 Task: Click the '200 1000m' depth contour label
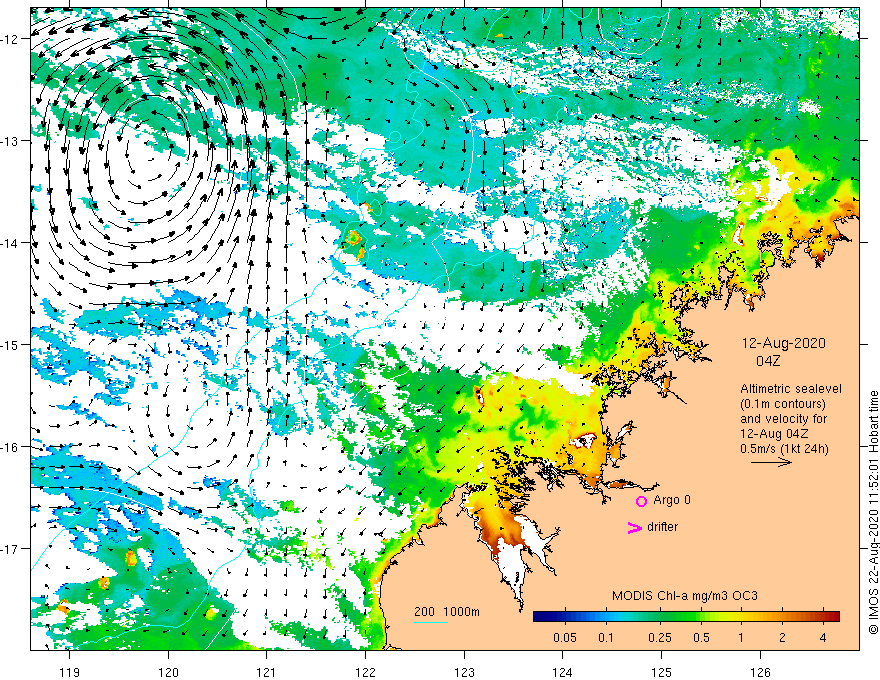pos(447,612)
